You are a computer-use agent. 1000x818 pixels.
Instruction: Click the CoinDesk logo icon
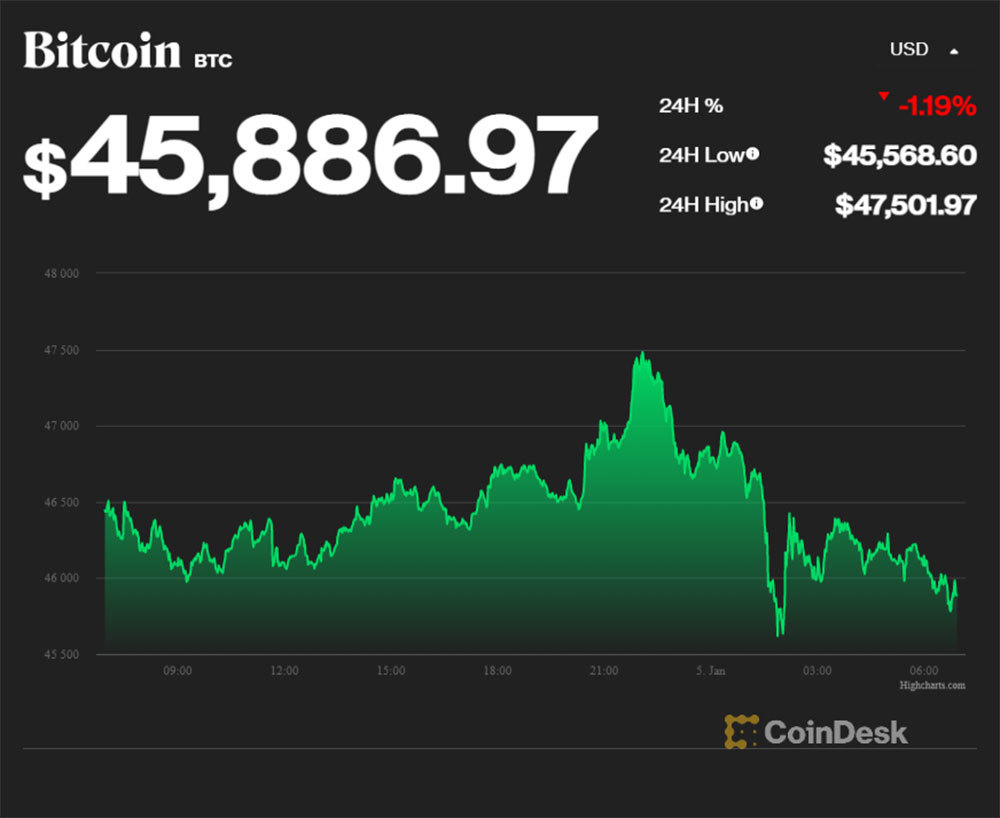(x=741, y=731)
